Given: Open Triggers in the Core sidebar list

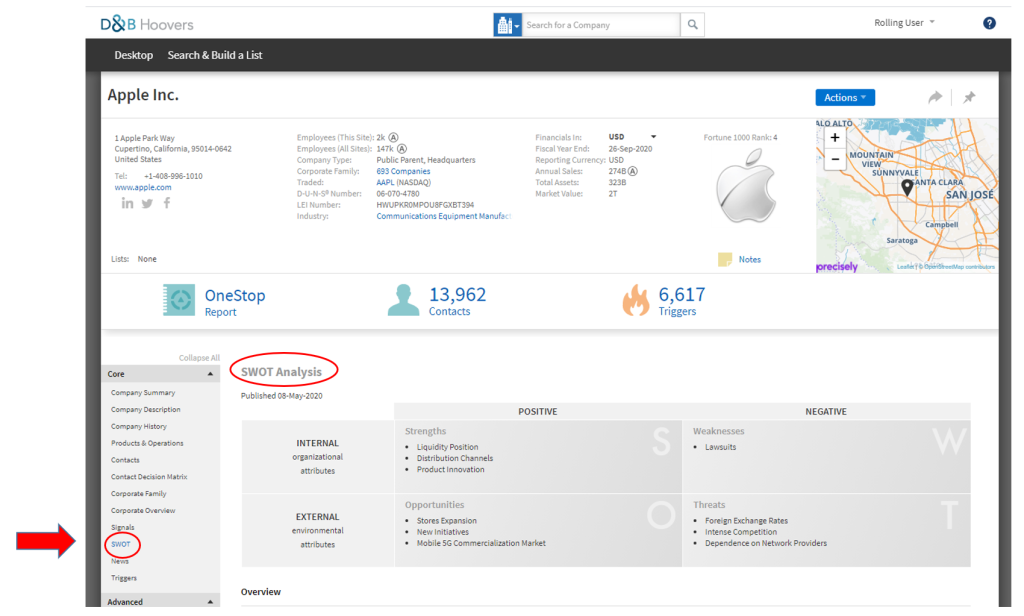Looking at the screenshot, I should pos(124,578).
